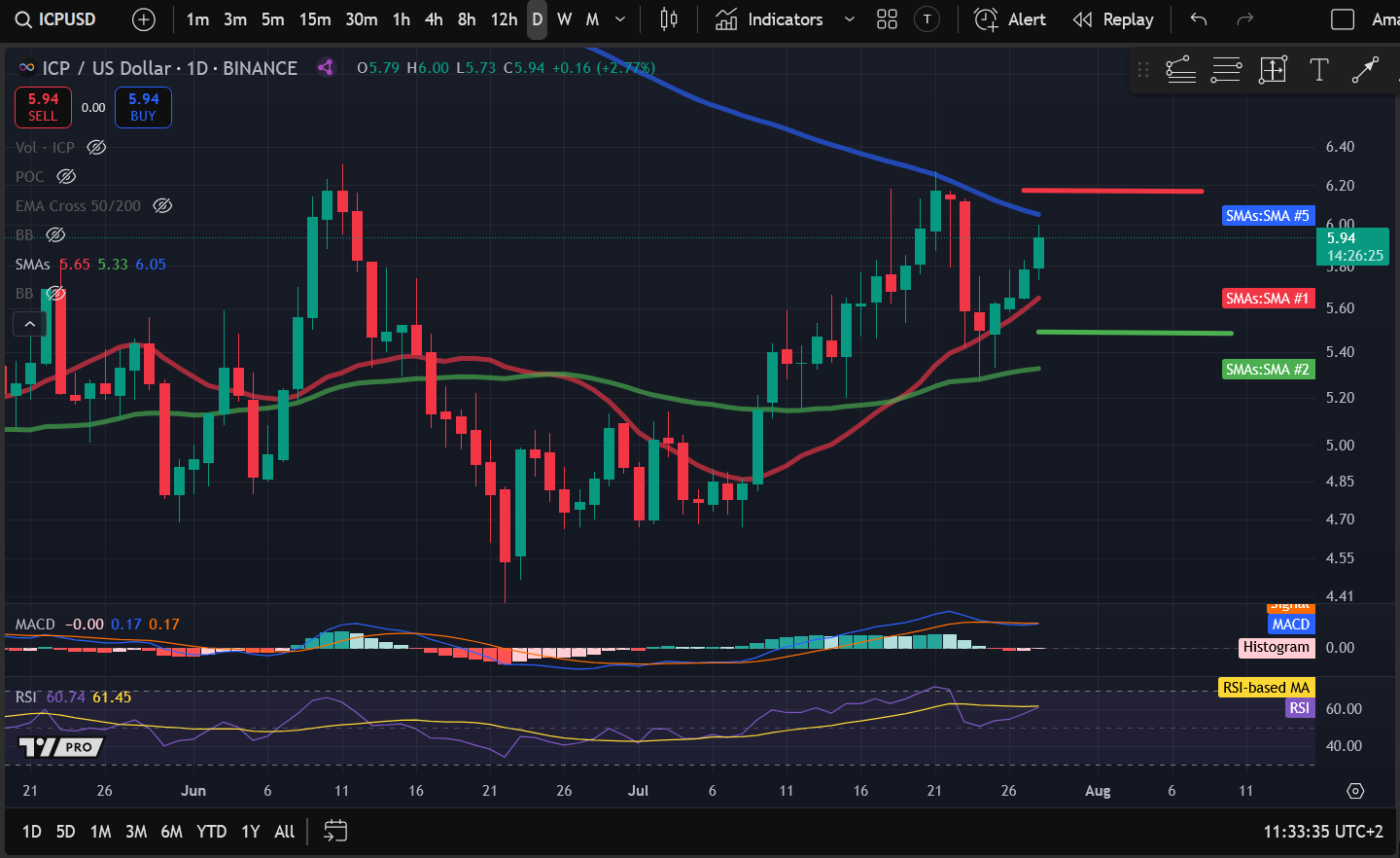The width and height of the screenshot is (1400, 858).
Task: Click the undo arrow icon
Action: click(x=1199, y=19)
